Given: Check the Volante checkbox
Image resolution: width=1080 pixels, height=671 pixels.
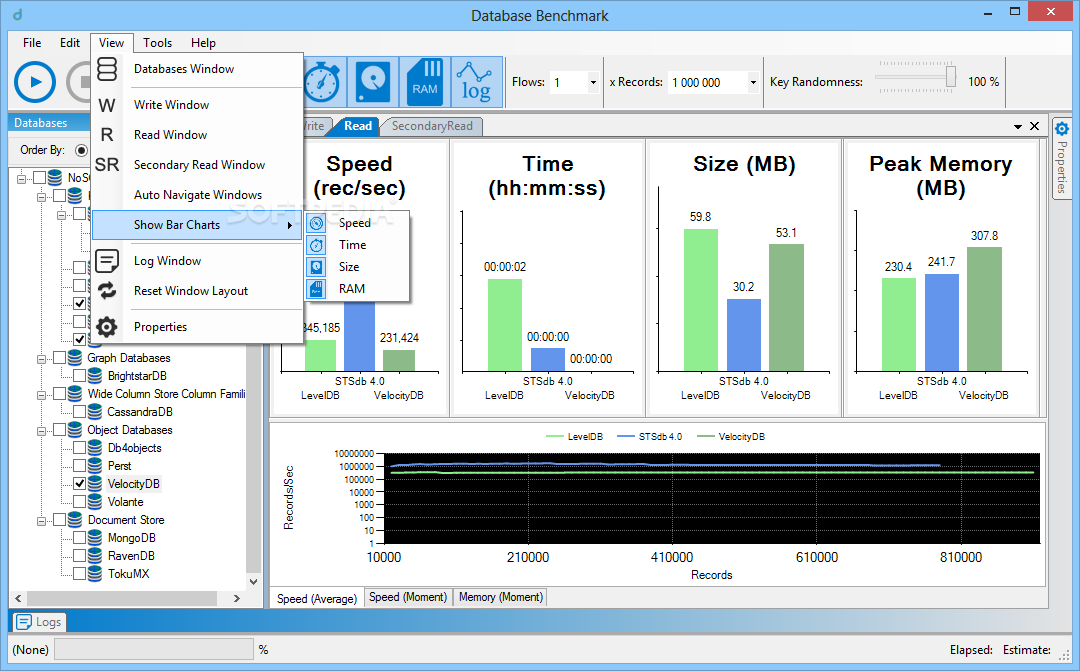Looking at the screenshot, I should (79, 502).
